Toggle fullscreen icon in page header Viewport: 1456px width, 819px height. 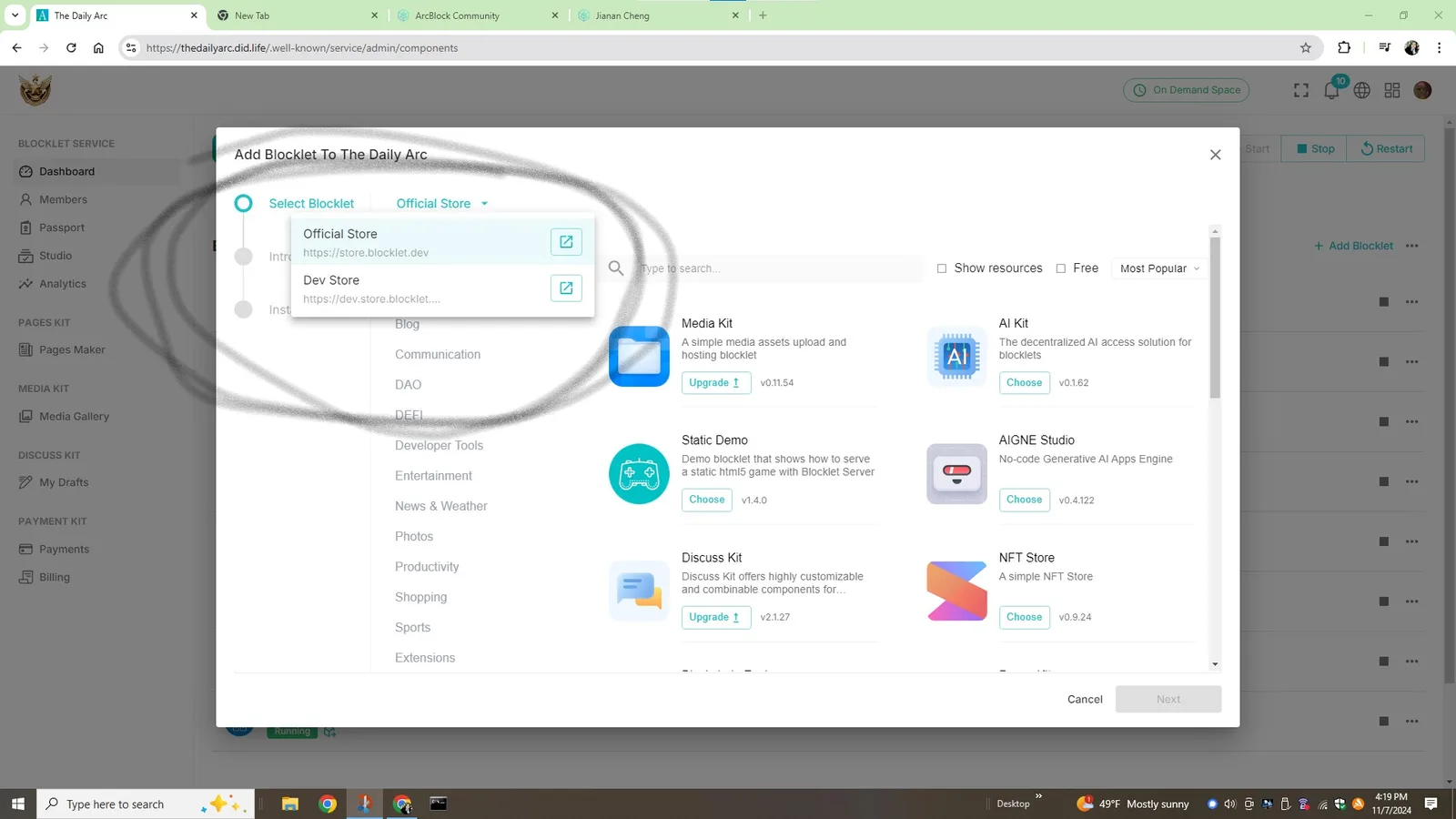click(1301, 90)
